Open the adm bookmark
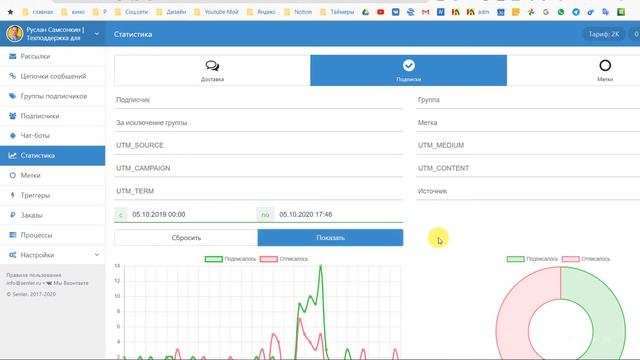Viewport: 640px width, 360px height. (478, 12)
